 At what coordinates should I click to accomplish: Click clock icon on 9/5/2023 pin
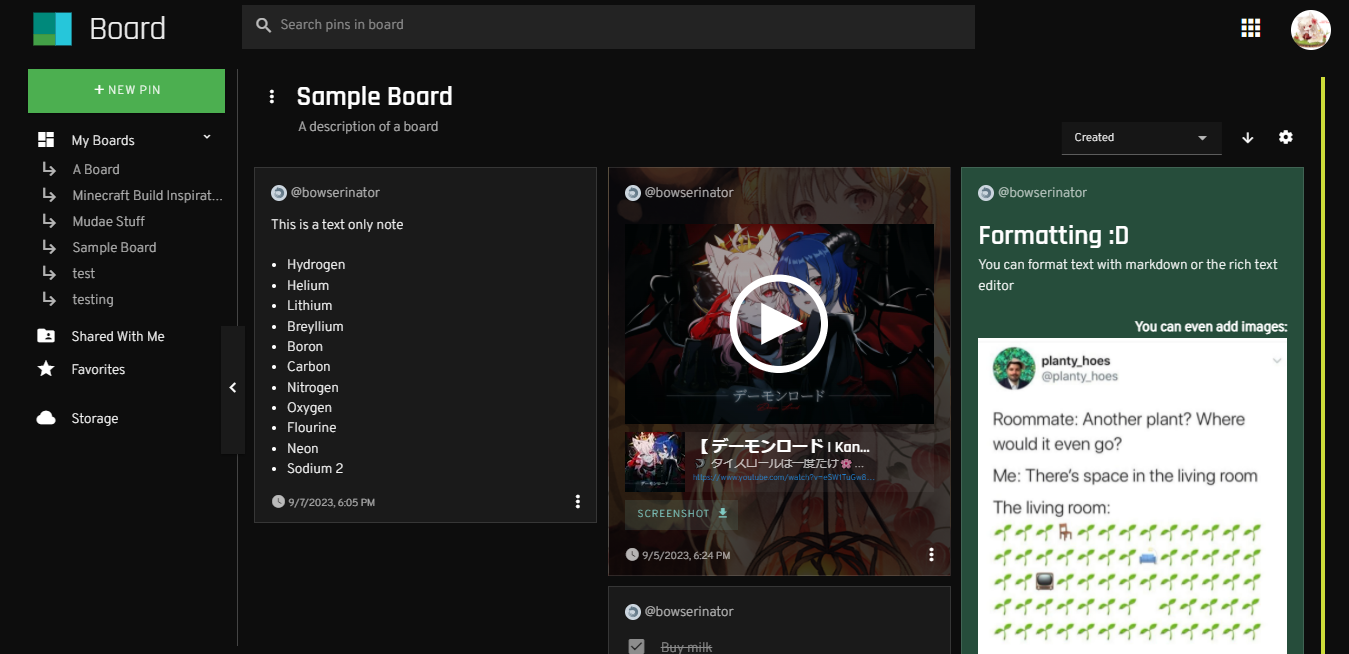[x=632, y=554]
